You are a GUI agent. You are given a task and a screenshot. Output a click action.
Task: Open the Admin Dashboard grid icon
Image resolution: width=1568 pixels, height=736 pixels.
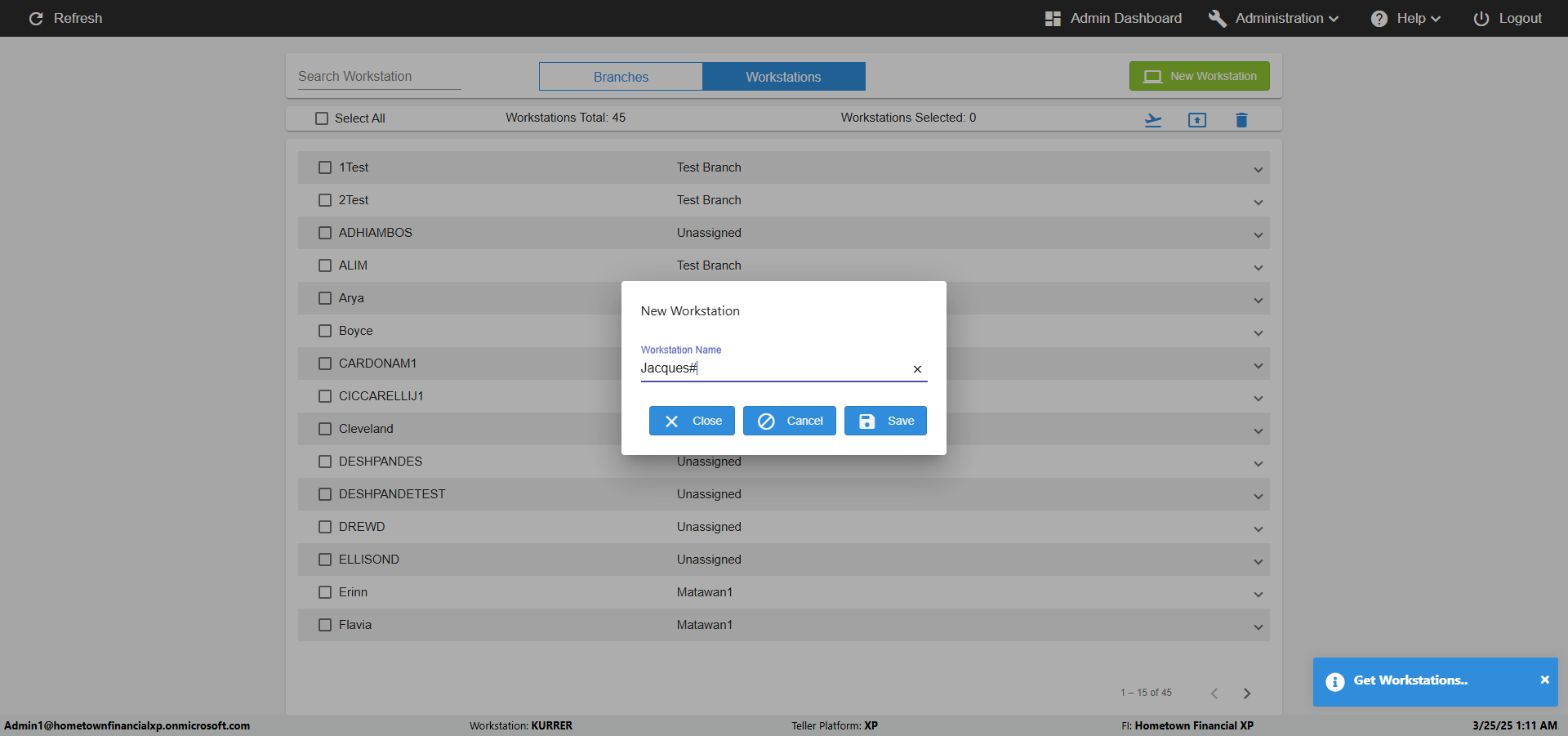point(1053,19)
